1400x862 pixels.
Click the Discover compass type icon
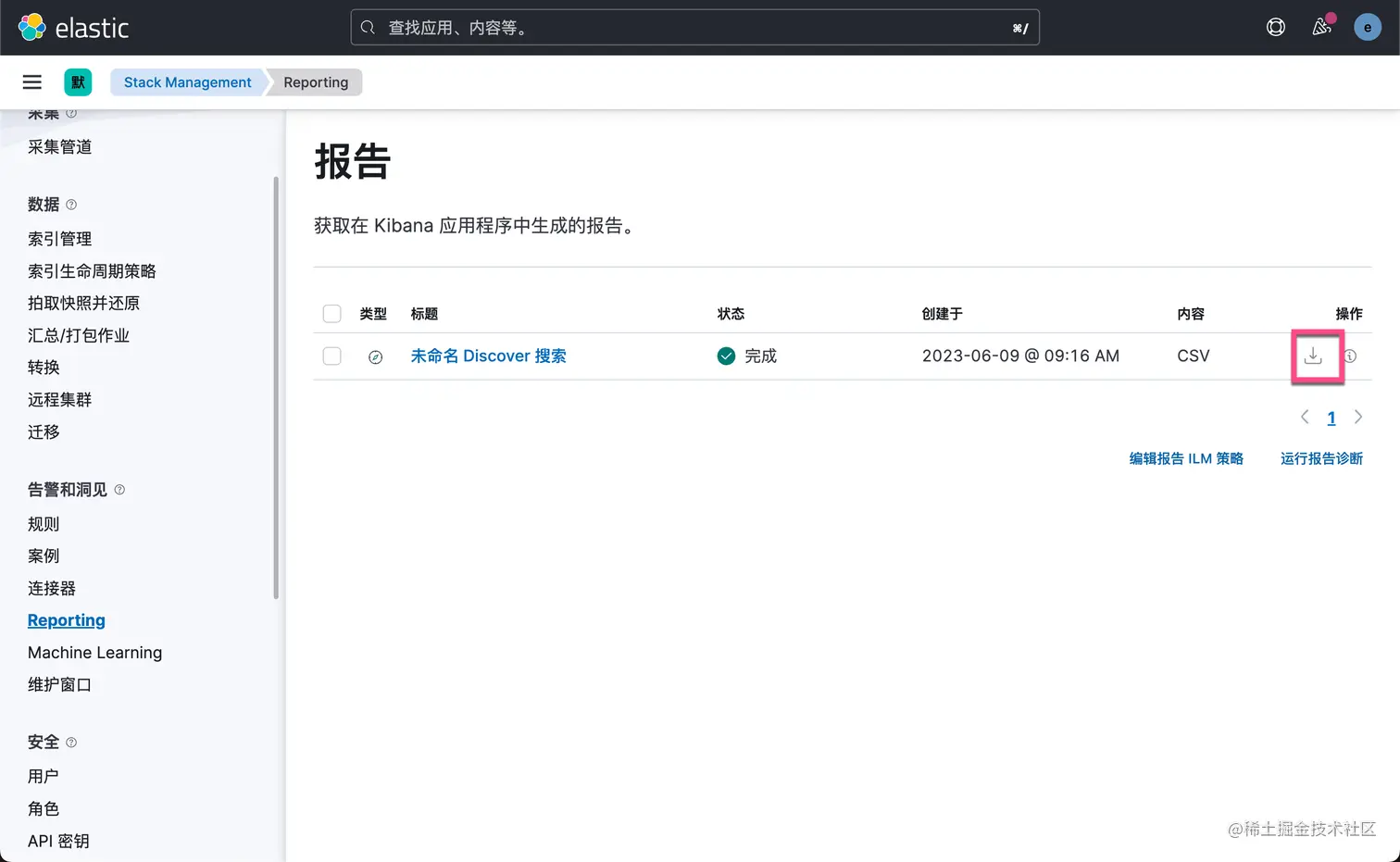(x=375, y=356)
